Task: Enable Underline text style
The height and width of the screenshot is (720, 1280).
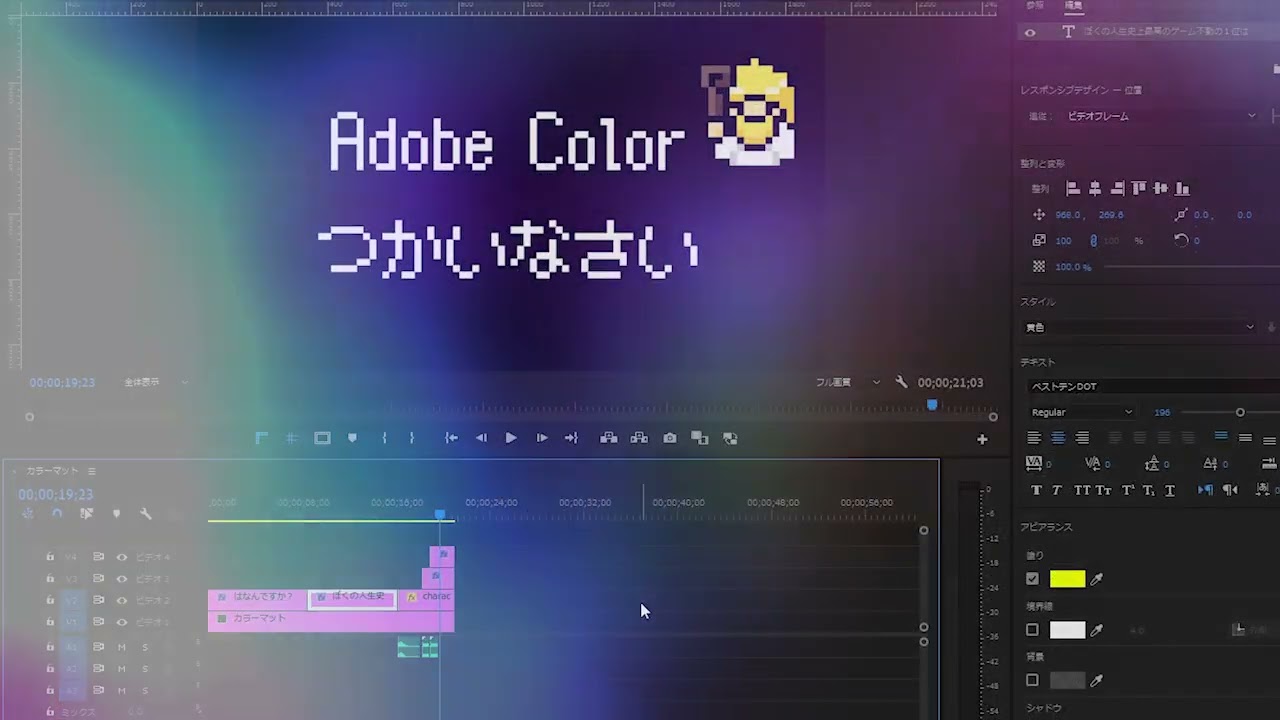Action: (x=1170, y=490)
